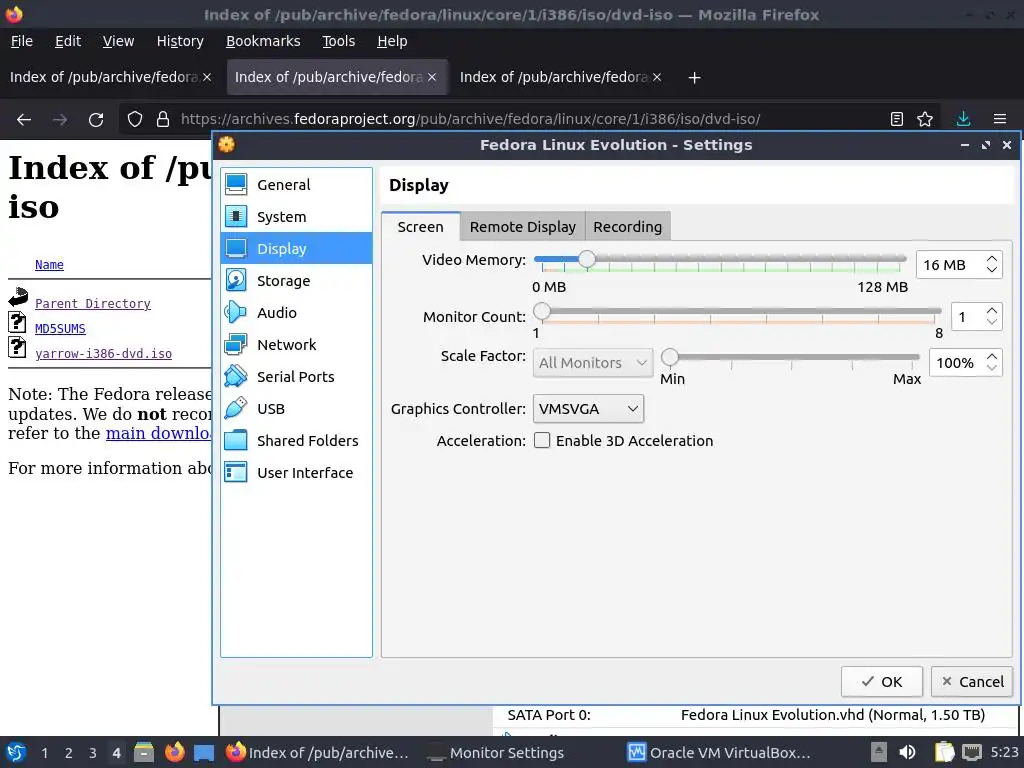
Task: Switch to workspace 2 in taskbar
Action: click(69, 753)
